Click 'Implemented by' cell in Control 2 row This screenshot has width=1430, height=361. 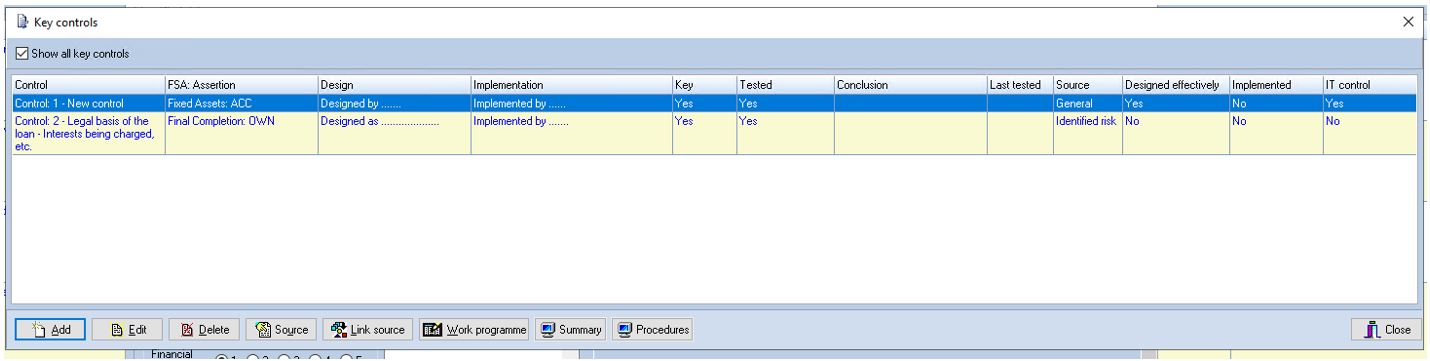click(x=571, y=133)
